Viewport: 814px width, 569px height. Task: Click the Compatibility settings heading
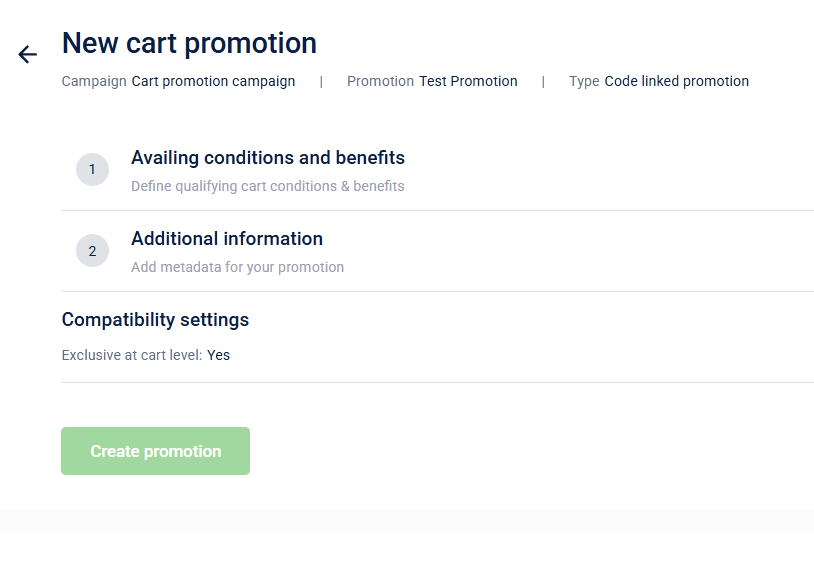coord(155,320)
